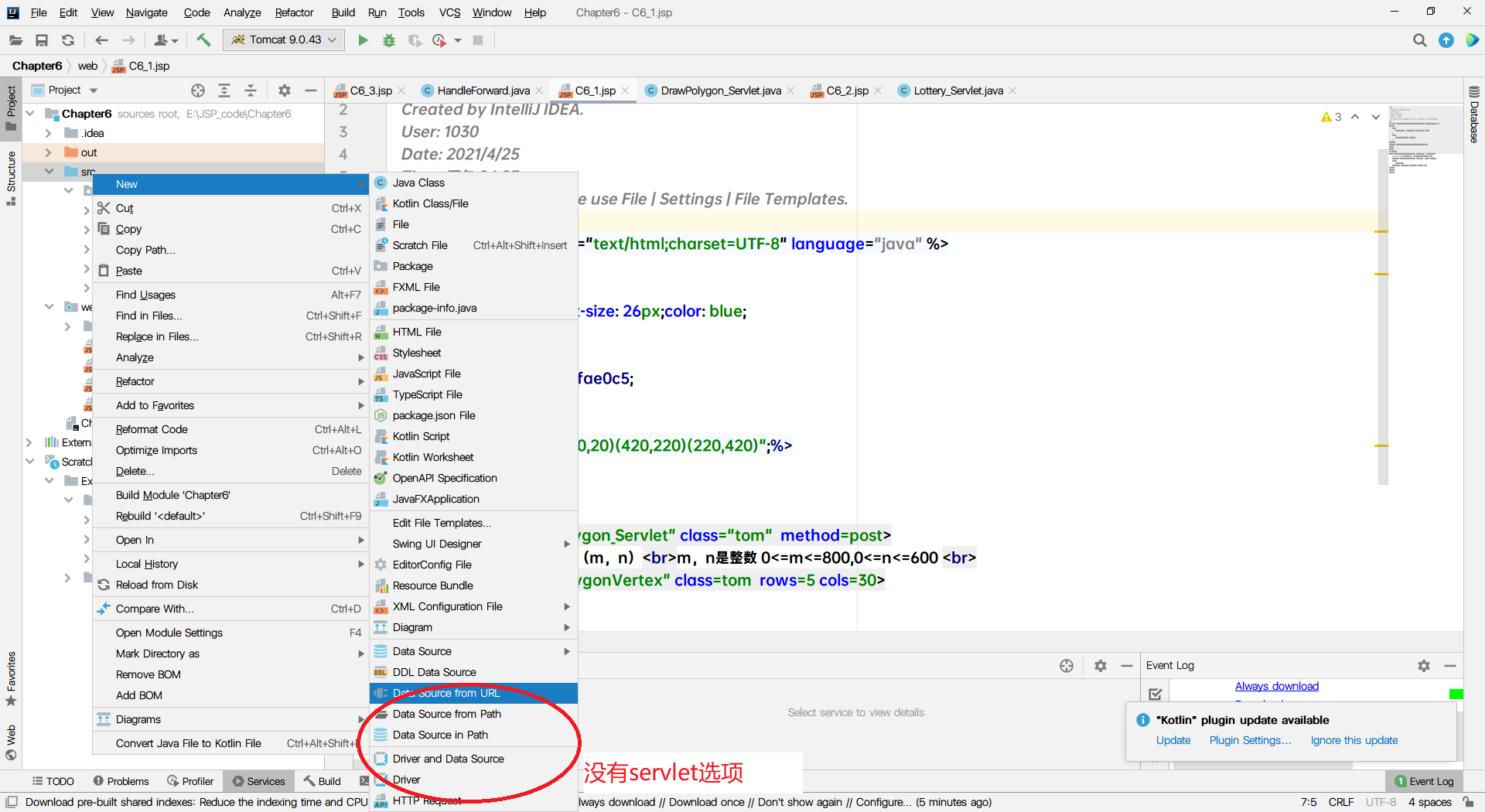Expand the out folder
Image resolution: width=1485 pixels, height=812 pixels.
point(49,152)
